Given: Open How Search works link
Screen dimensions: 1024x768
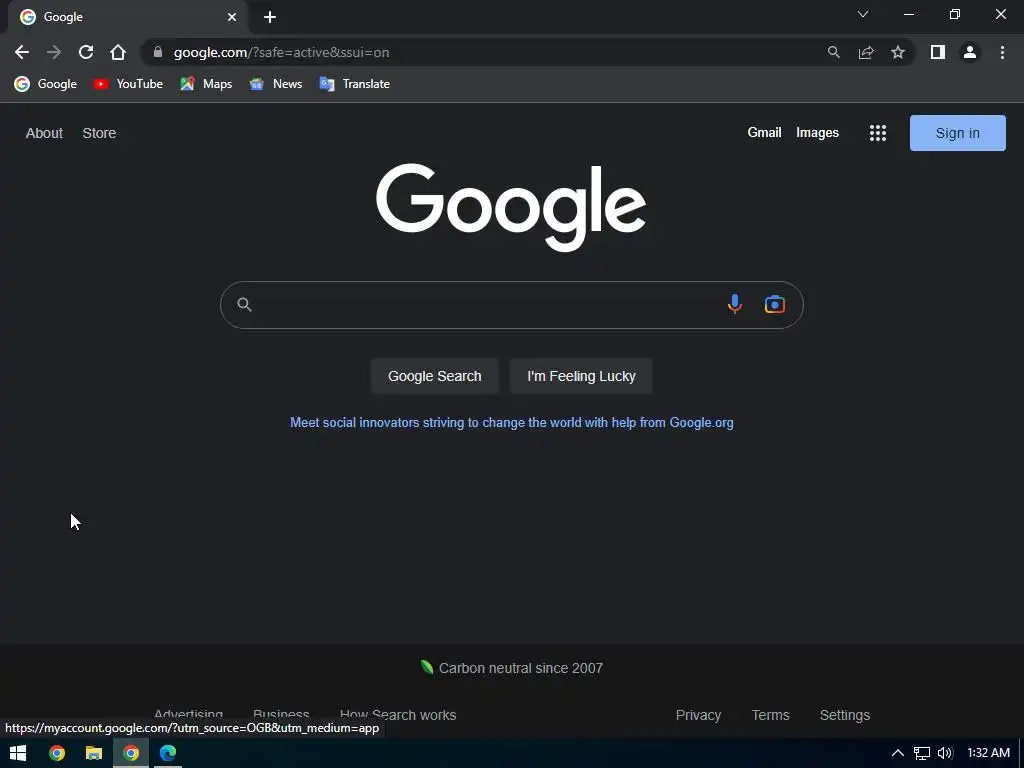Looking at the screenshot, I should coord(398,715).
